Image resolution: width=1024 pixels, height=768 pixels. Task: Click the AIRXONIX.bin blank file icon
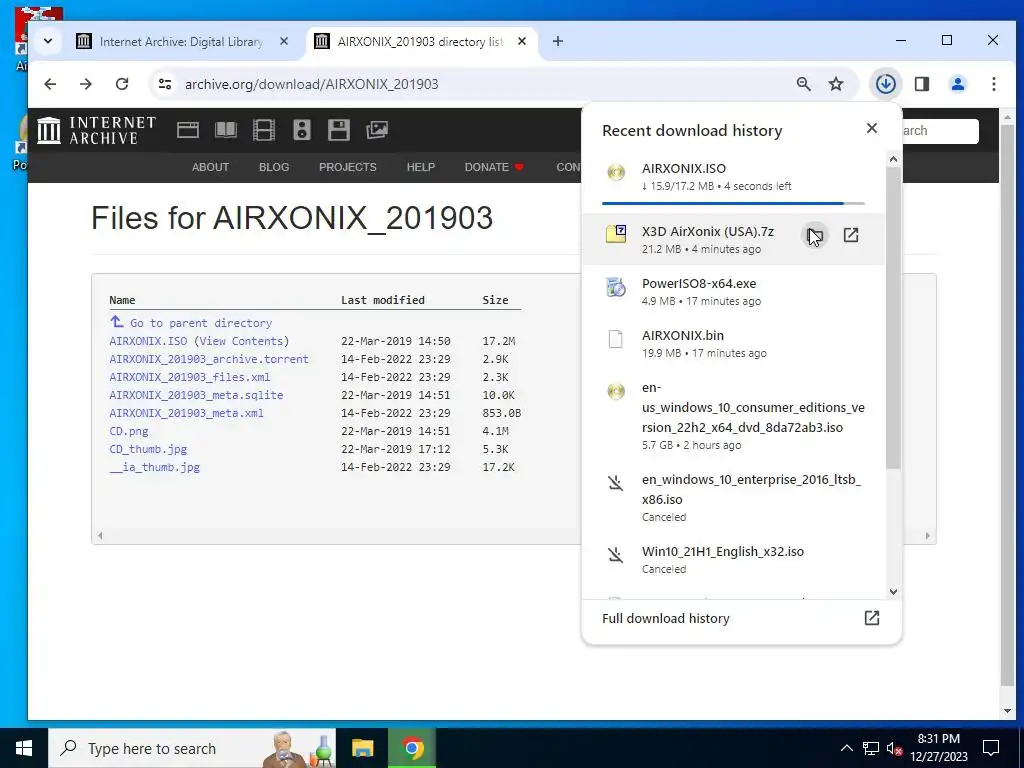point(616,339)
